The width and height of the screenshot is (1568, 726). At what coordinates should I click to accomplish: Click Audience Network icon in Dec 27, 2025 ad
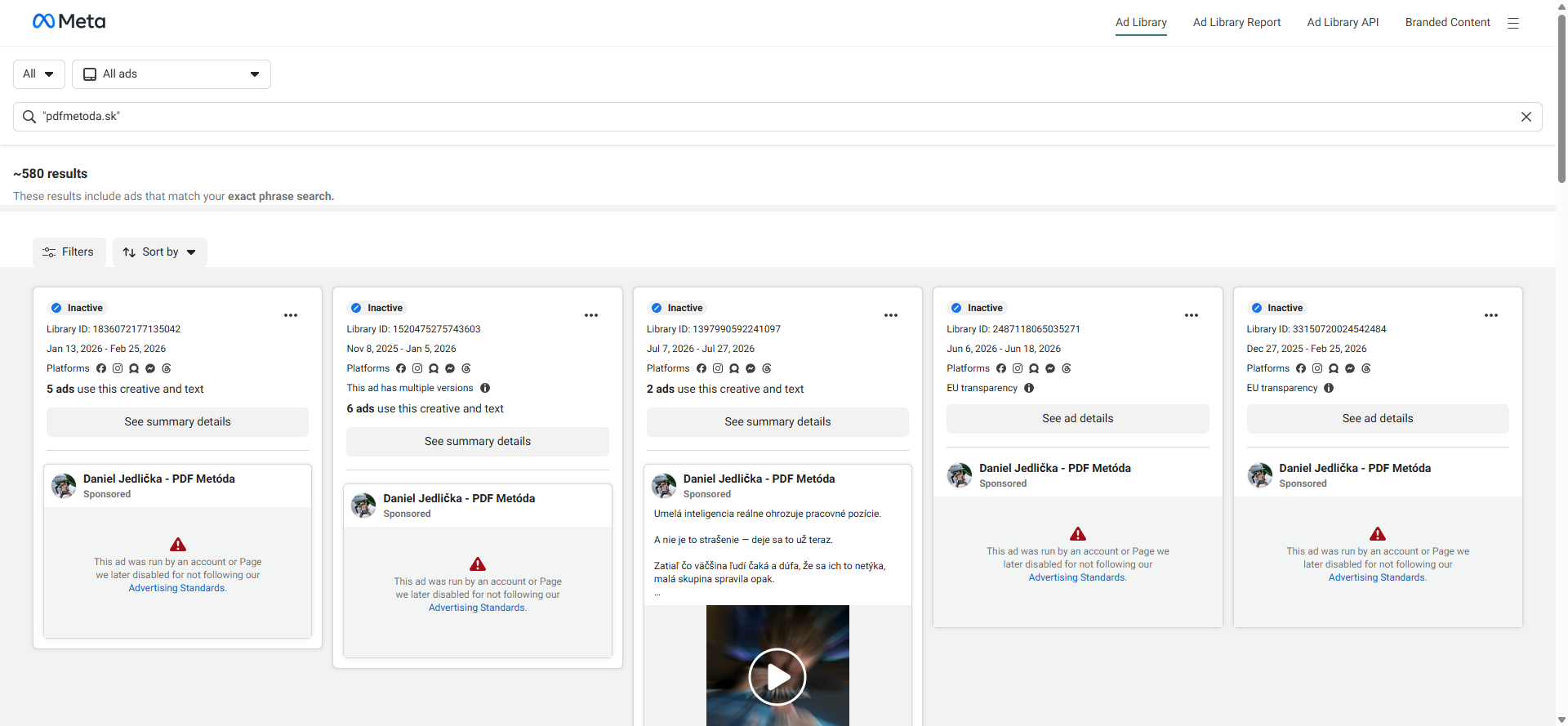click(1334, 368)
